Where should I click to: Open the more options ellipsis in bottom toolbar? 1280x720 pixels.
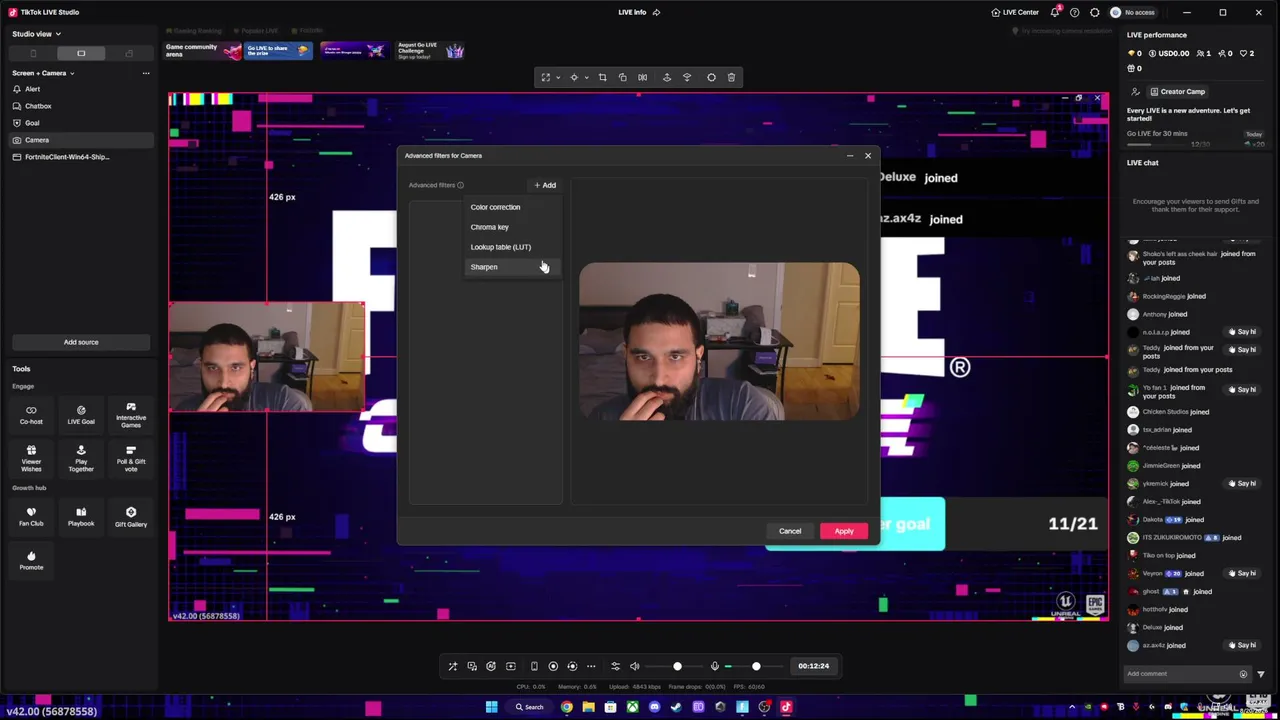coord(591,666)
